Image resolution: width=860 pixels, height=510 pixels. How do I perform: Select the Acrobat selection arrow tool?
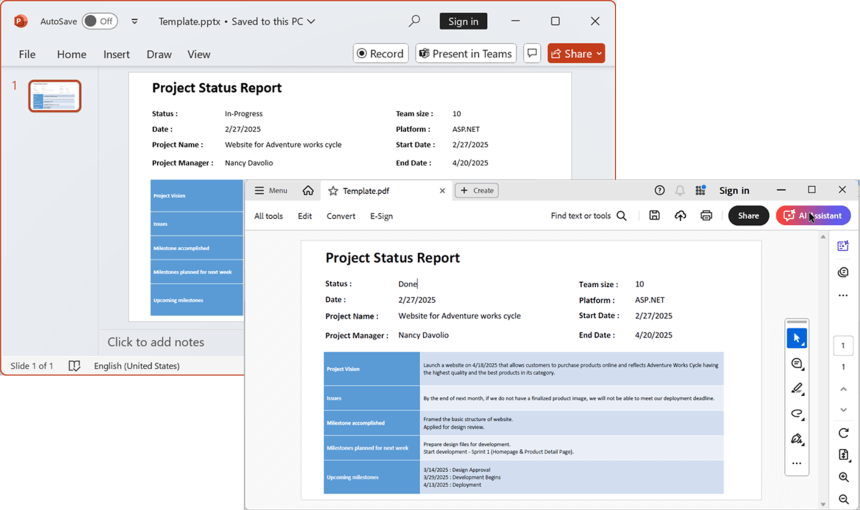click(796, 338)
